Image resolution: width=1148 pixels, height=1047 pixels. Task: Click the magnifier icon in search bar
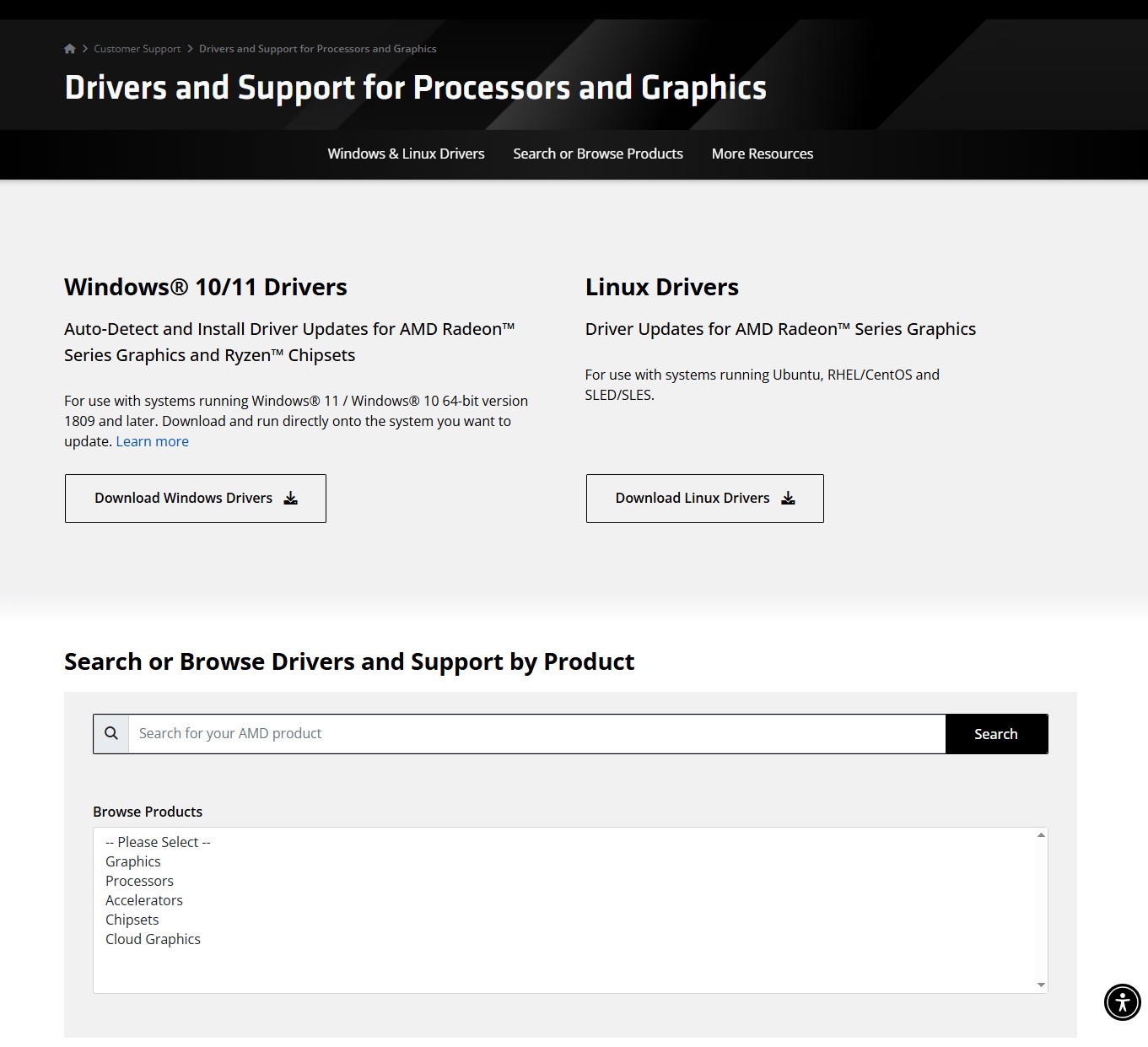pyautogui.click(x=110, y=733)
